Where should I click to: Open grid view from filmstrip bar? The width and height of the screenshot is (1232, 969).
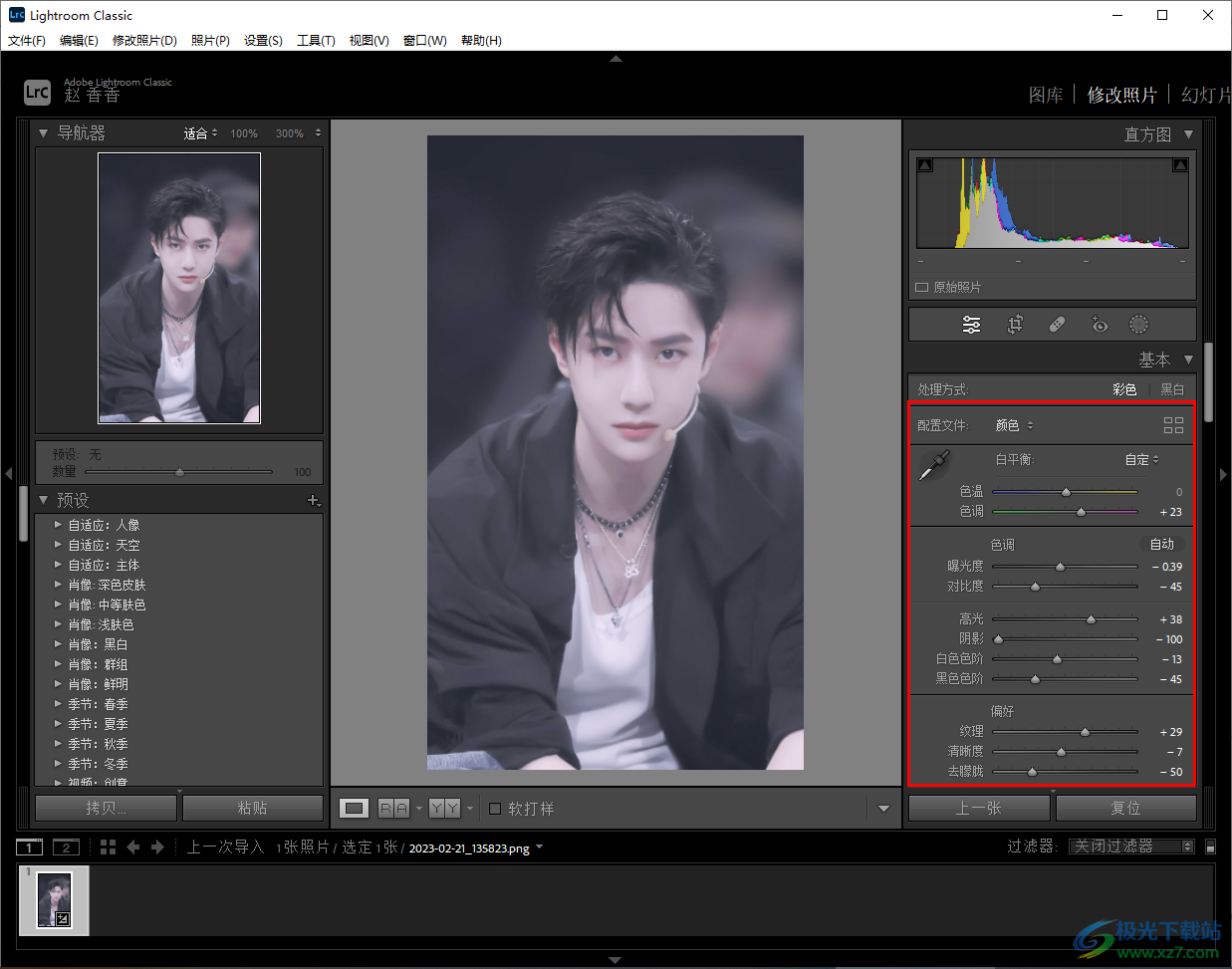[x=108, y=848]
